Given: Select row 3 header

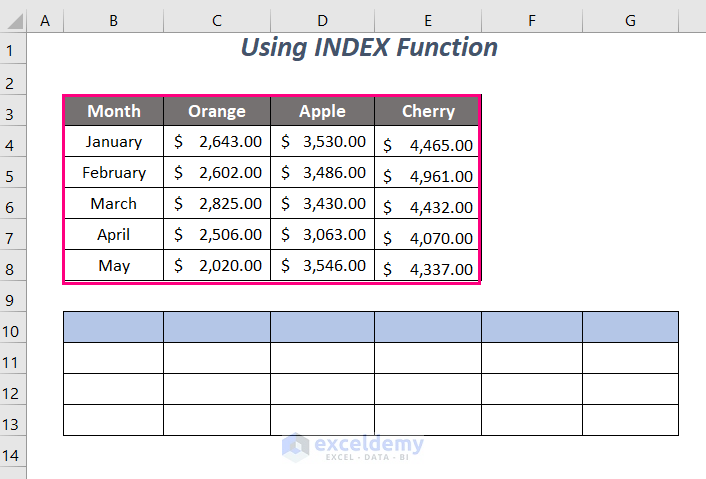Looking at the screenshot, I should pos(13,111).
